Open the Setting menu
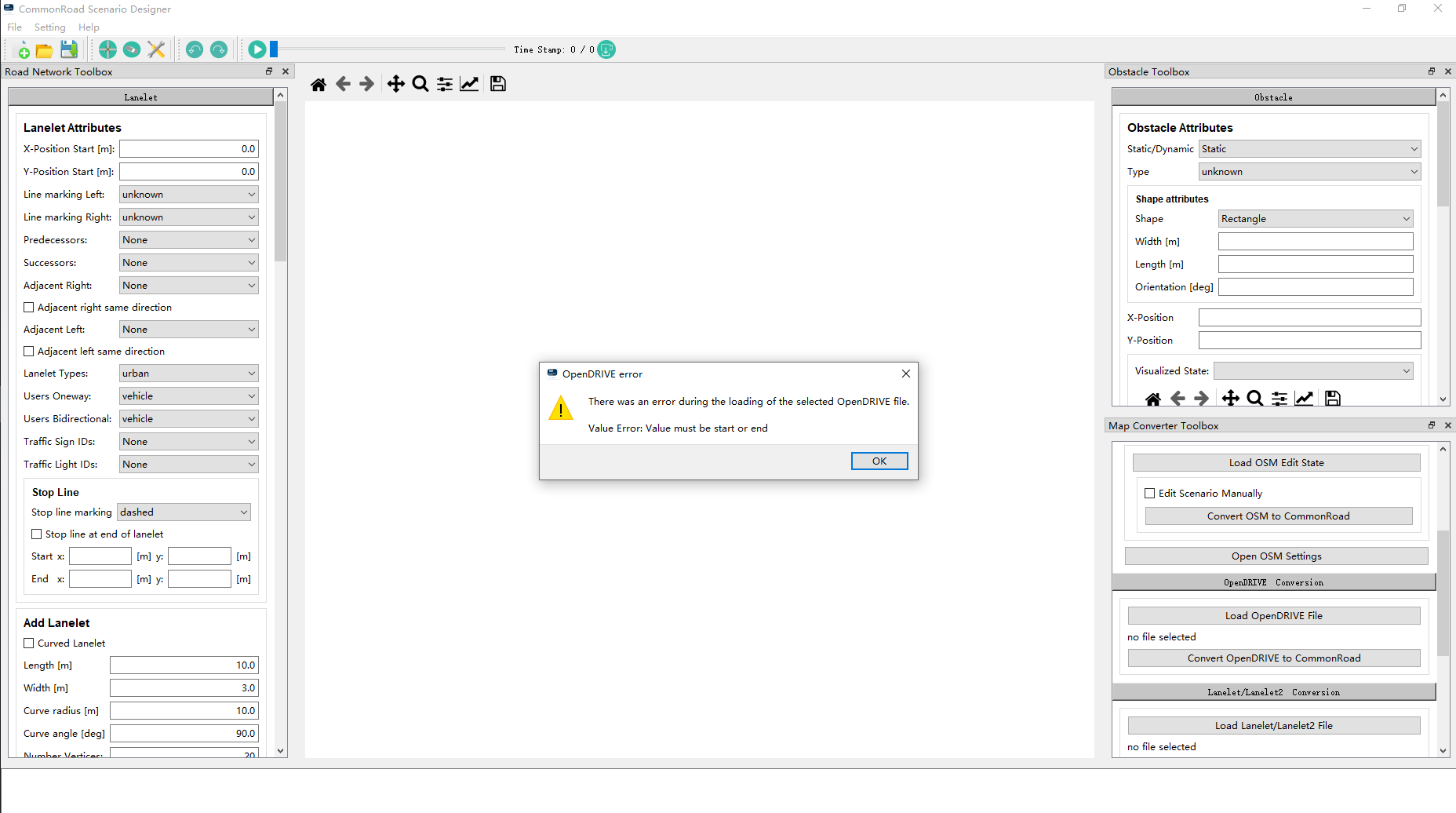Screen dimensions: 1456x813 point(49,27)
